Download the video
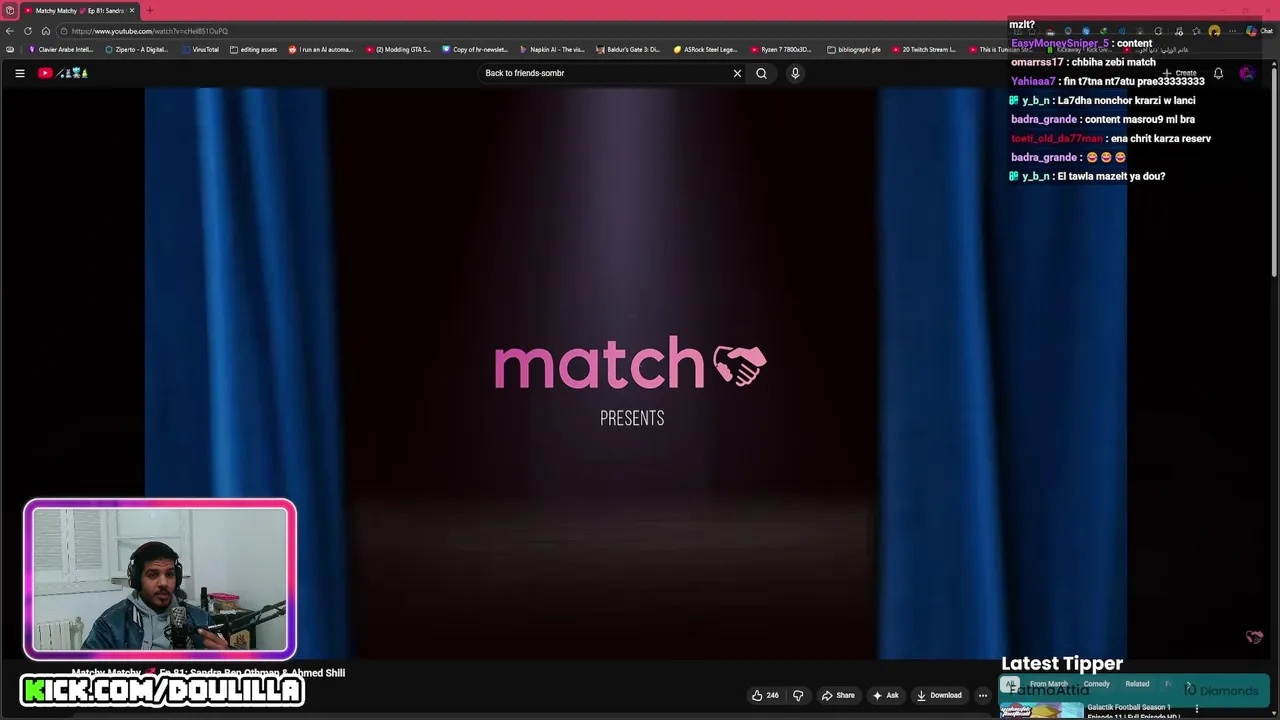Viewport: 1280px width, 720px height. (939, 696)
